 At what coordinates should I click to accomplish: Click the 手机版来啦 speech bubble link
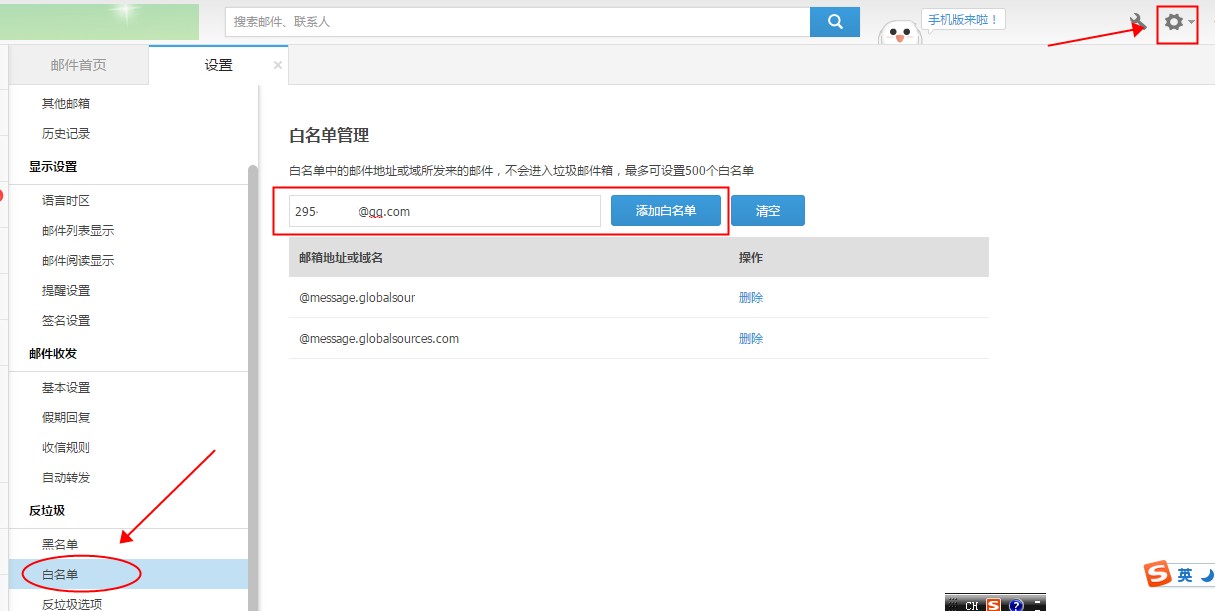click(x=962, y=19)
